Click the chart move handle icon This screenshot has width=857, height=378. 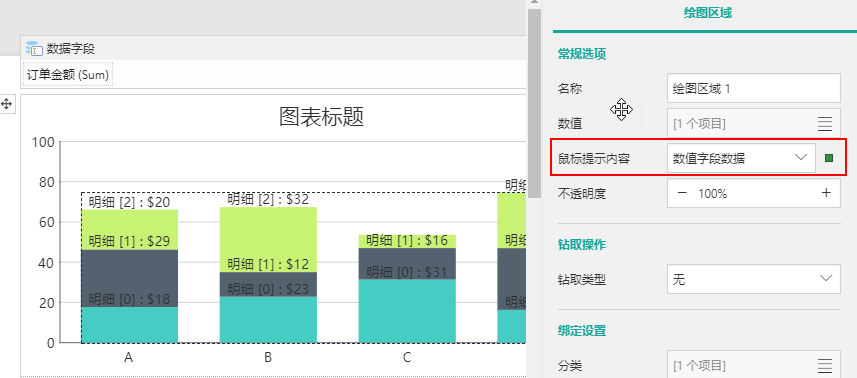click(x=7, y=104)
